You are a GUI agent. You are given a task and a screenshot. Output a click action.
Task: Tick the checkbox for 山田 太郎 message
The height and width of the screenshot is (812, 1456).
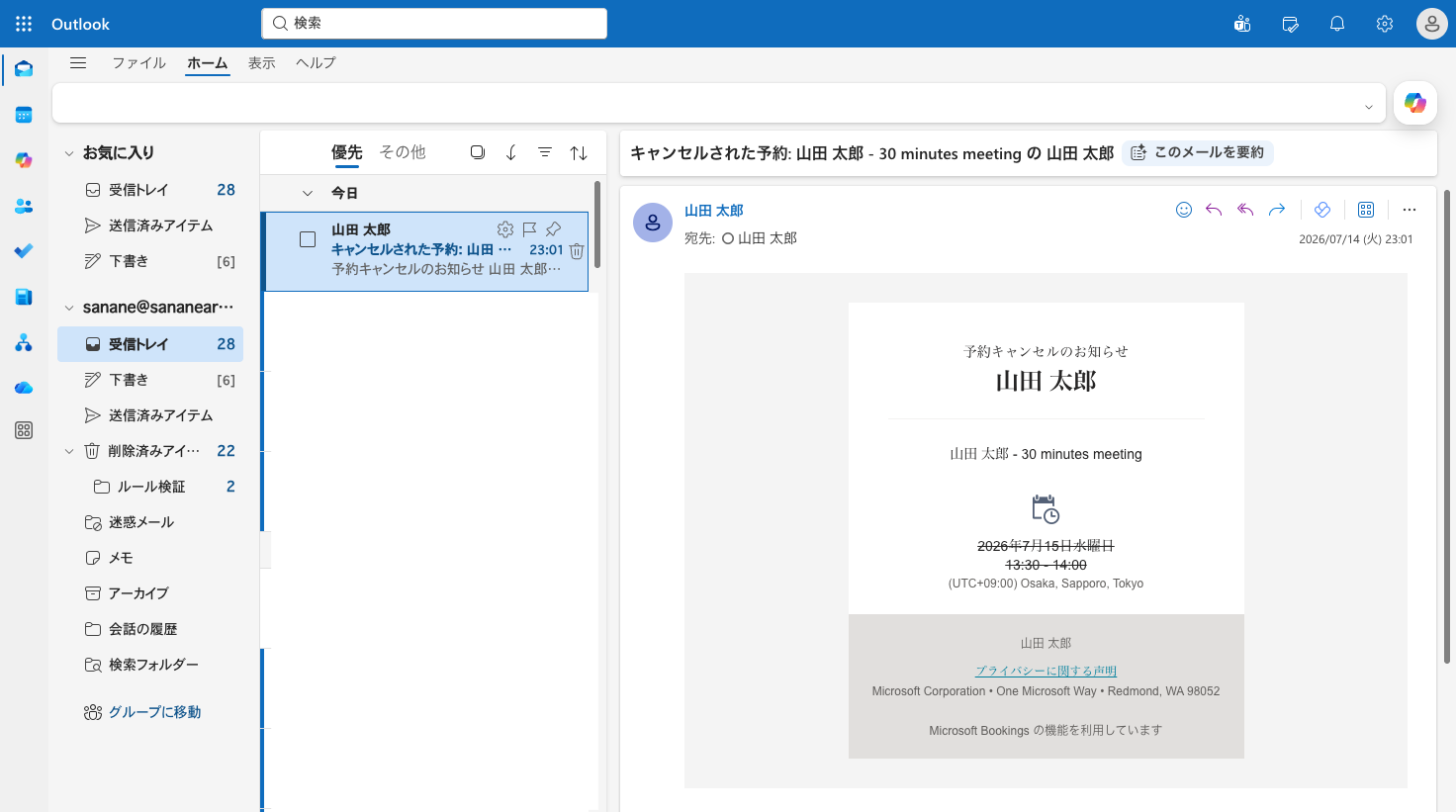(308, 239)
